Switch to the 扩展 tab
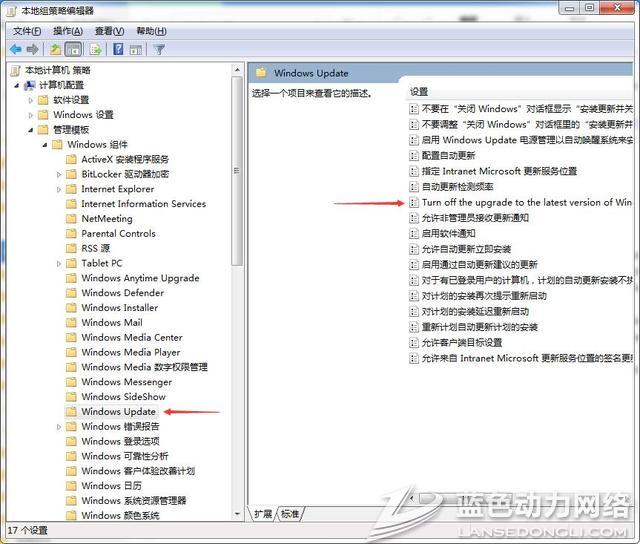Viewport: 640px width, 544px height. (263, 513)
